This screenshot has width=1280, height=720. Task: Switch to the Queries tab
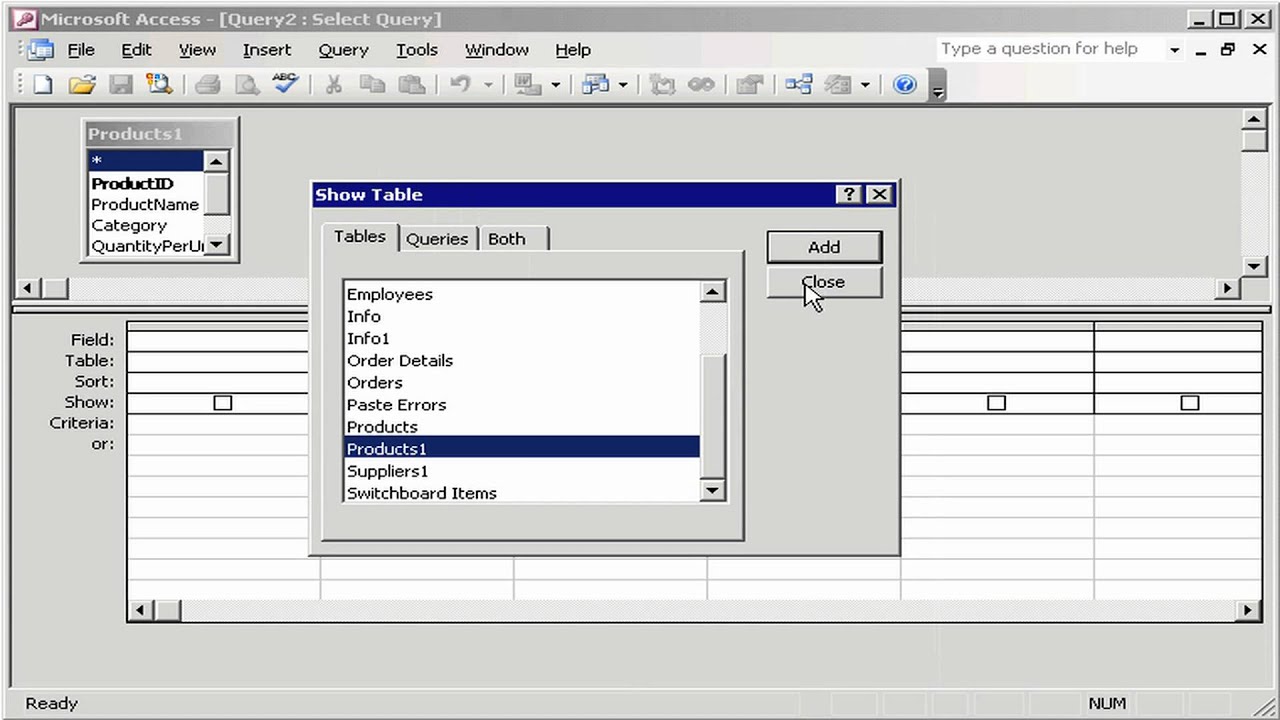tap(437, 239)
